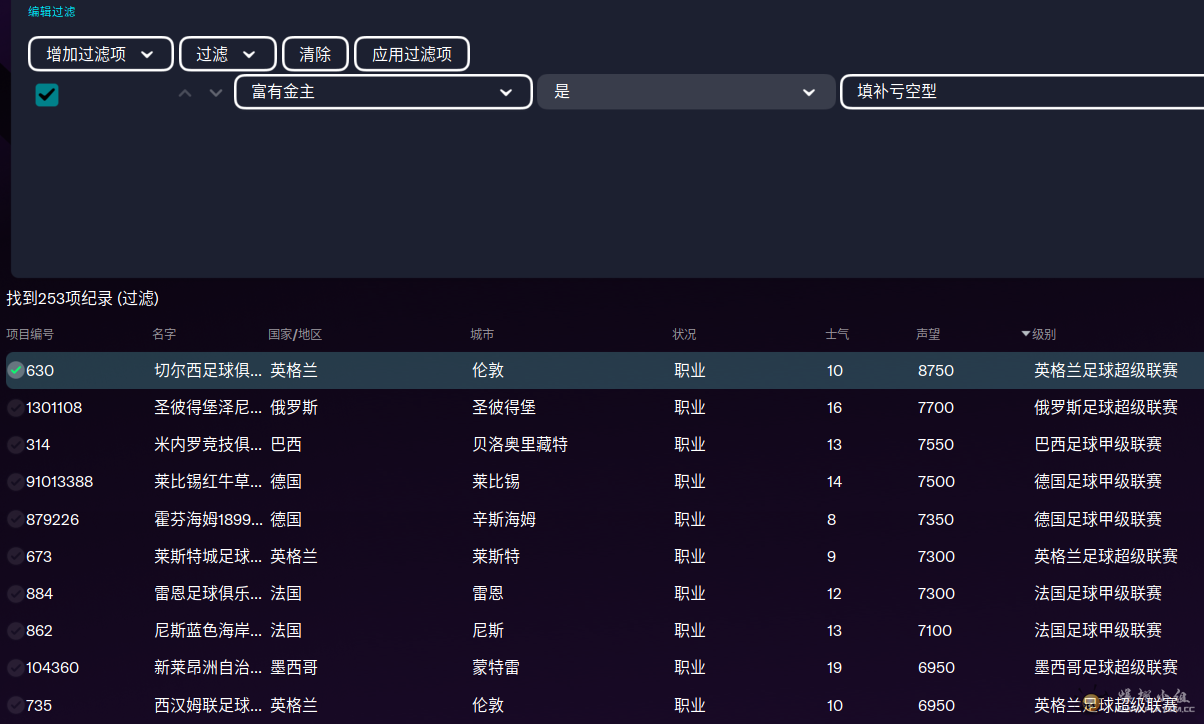The image size is (1204, 724).
Task: Toggle selection circle for row 314
Action: [16, 445]
